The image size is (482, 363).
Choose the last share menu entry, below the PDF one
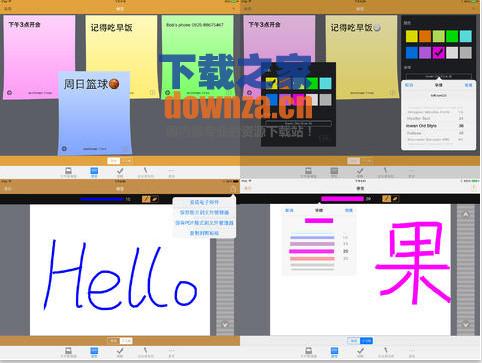click(204, 233)
